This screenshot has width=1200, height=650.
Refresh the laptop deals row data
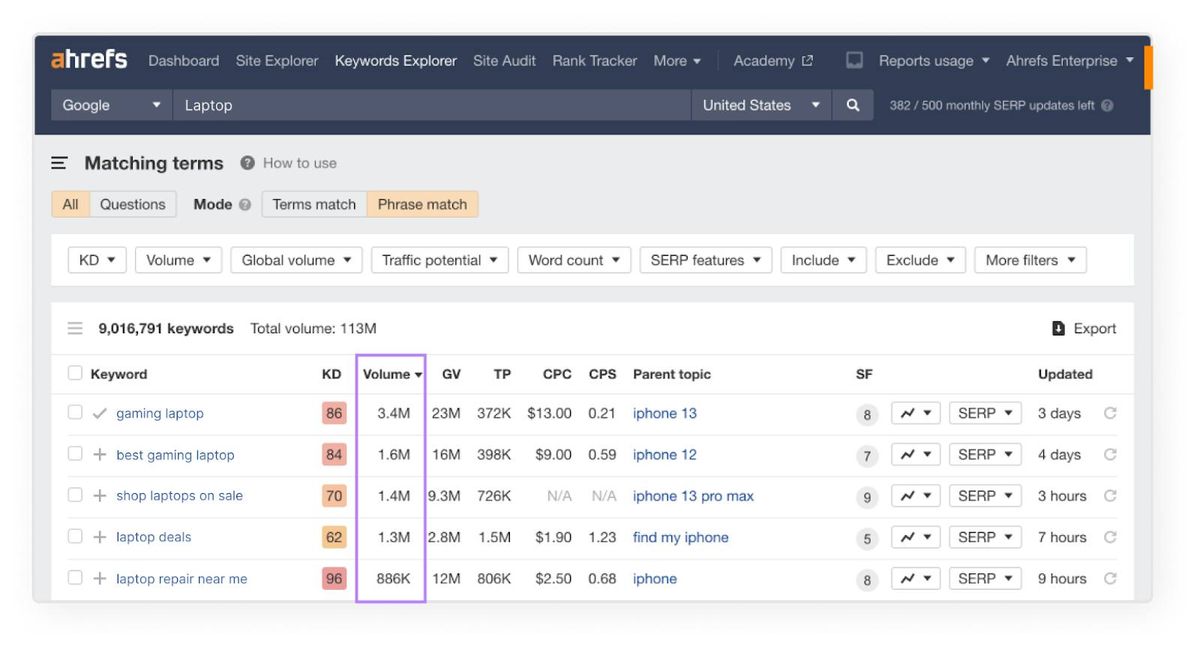(x=1110, y=537)
